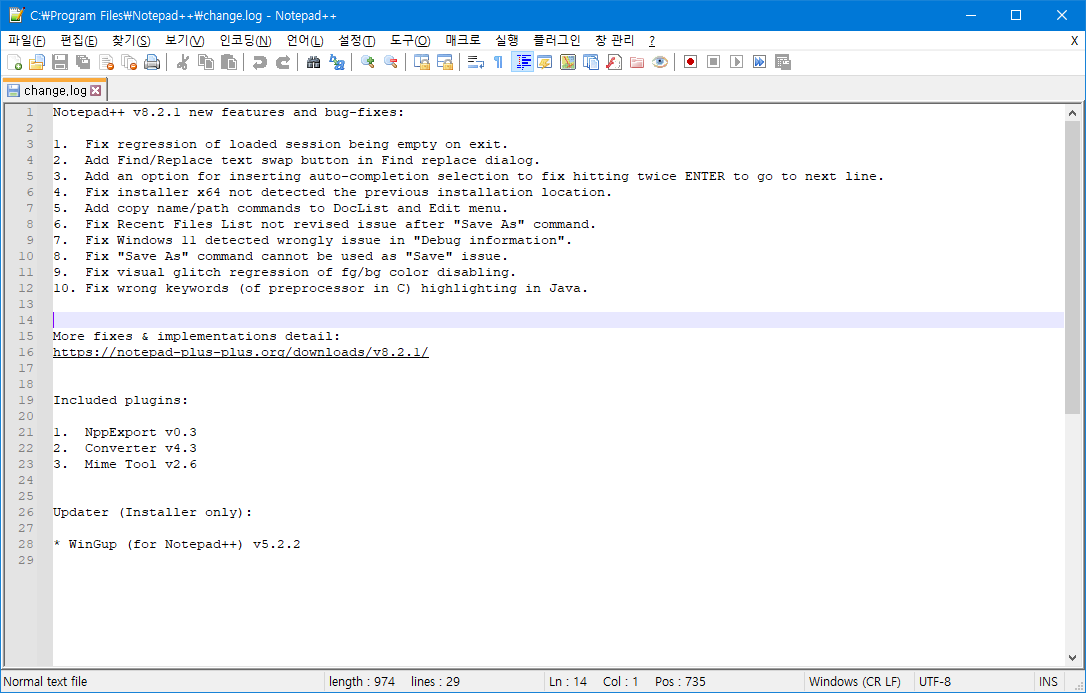This screenshot has height=693, width=1086.
Task: Open the 보기(V) menu
Action: coord(185,41)
